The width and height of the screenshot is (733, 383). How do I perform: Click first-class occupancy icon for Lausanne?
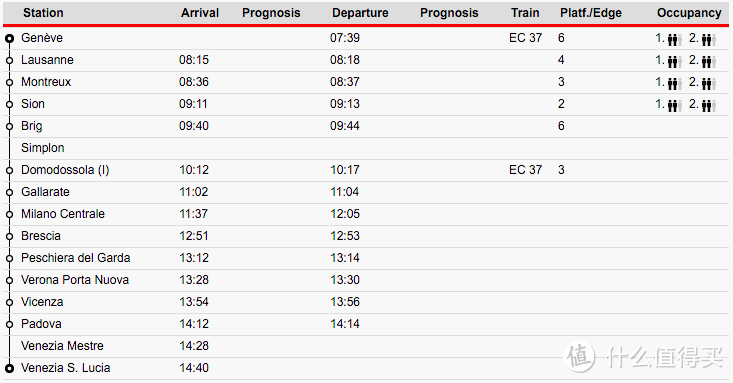click(x=674, y=61)
